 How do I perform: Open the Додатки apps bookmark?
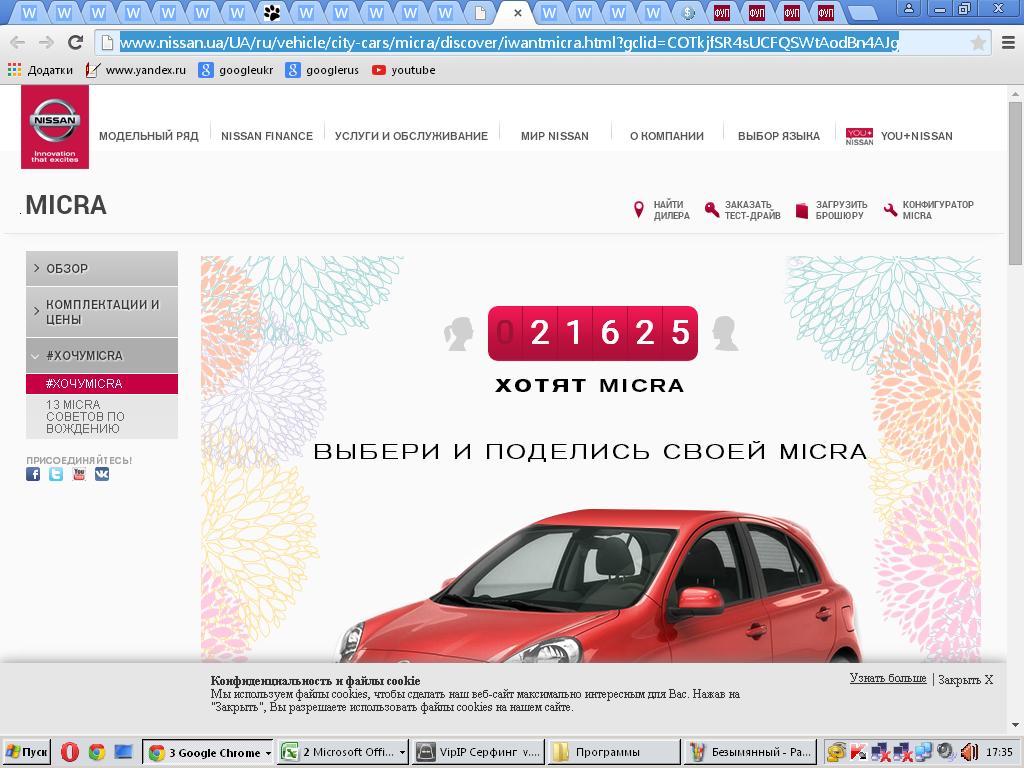[40, 70]
